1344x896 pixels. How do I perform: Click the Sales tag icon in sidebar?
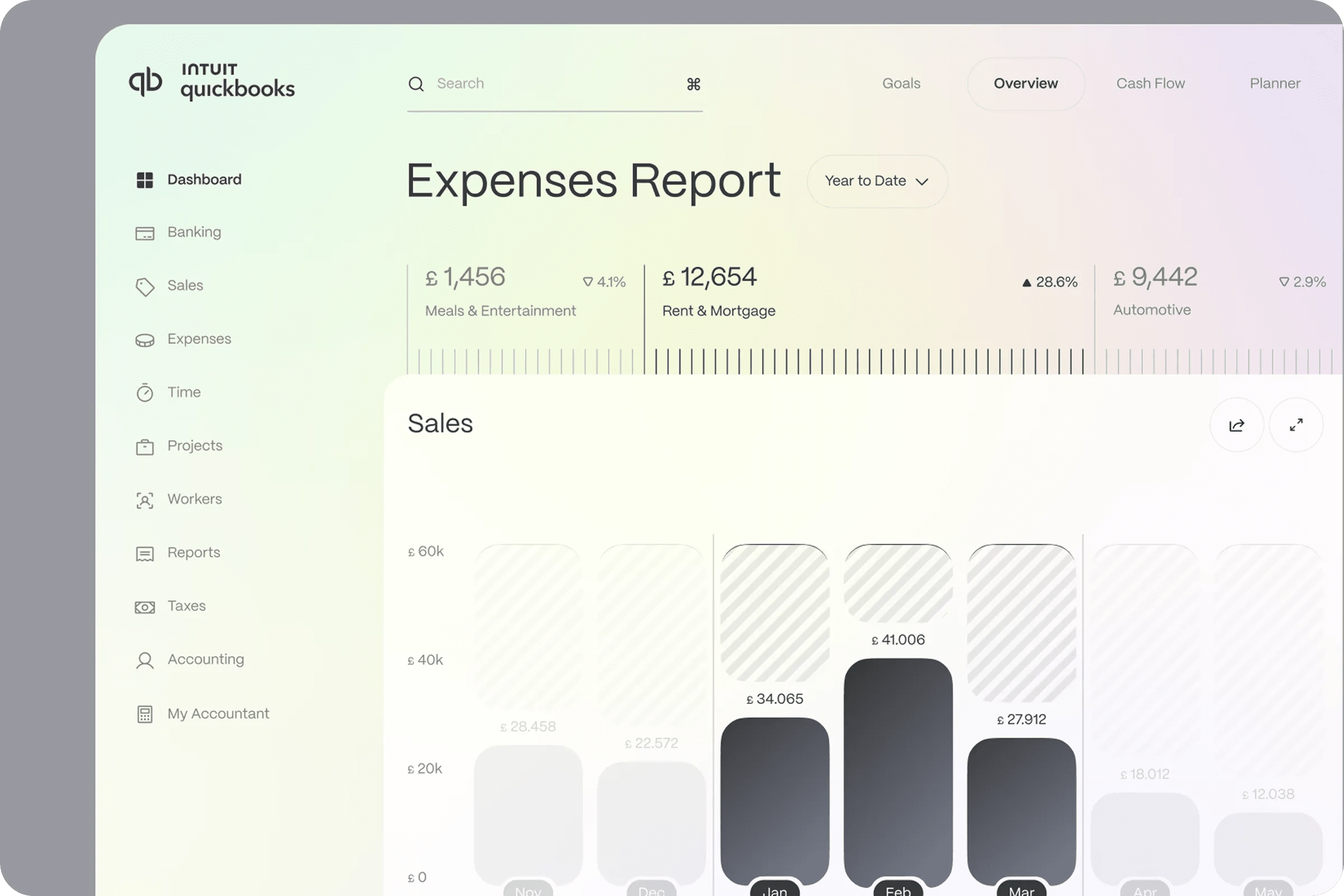pos(144,286)
